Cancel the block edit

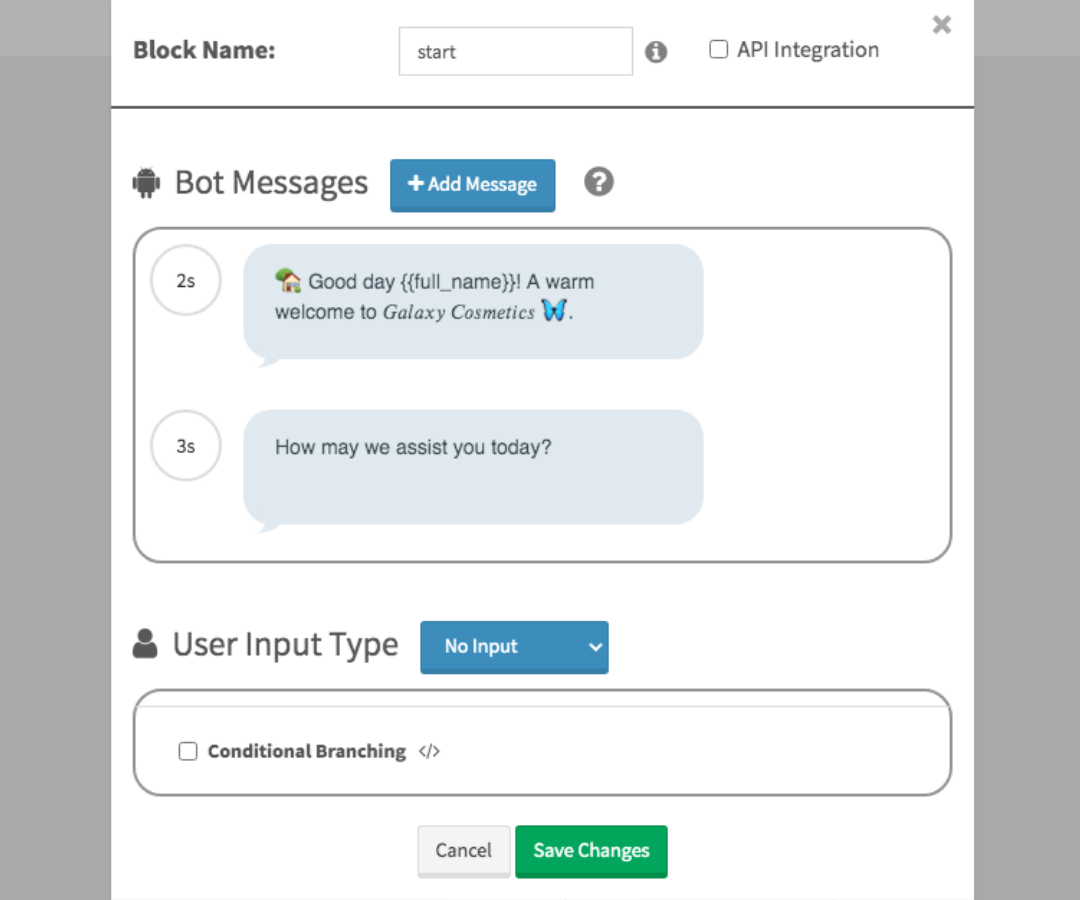click(x=464, y=851)
